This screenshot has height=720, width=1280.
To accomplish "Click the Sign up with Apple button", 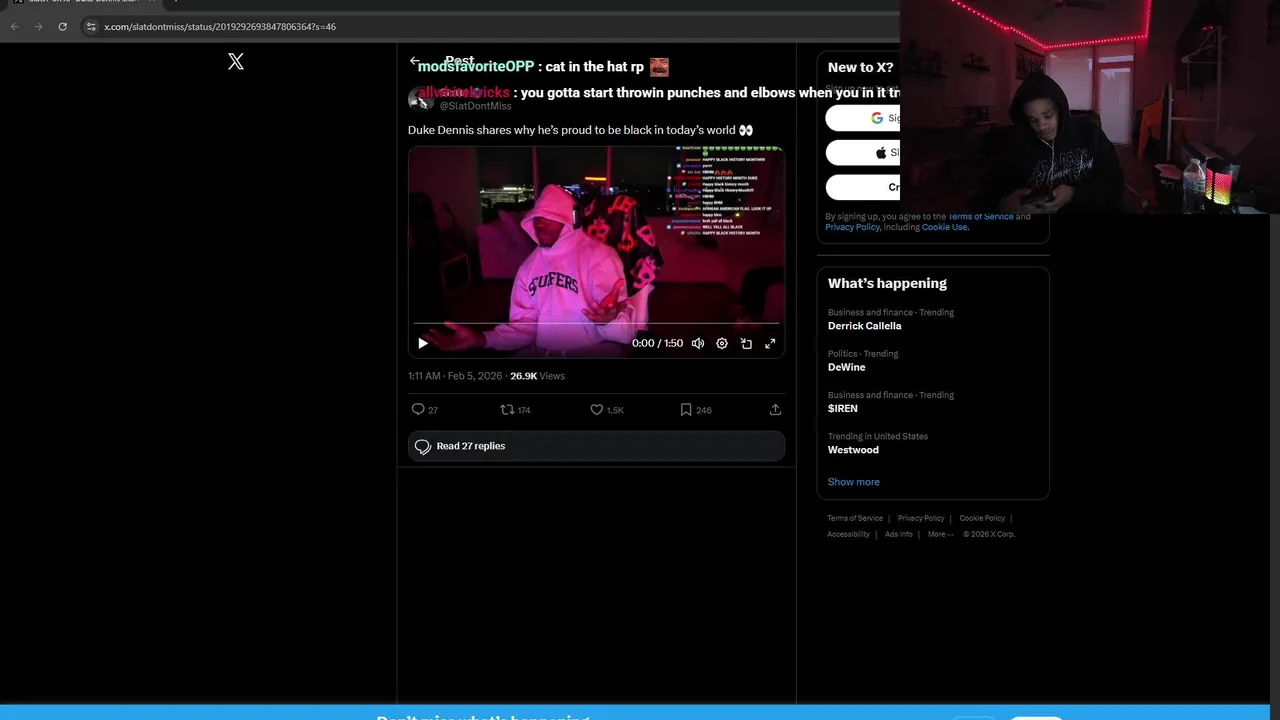I will tap(863, 153).
